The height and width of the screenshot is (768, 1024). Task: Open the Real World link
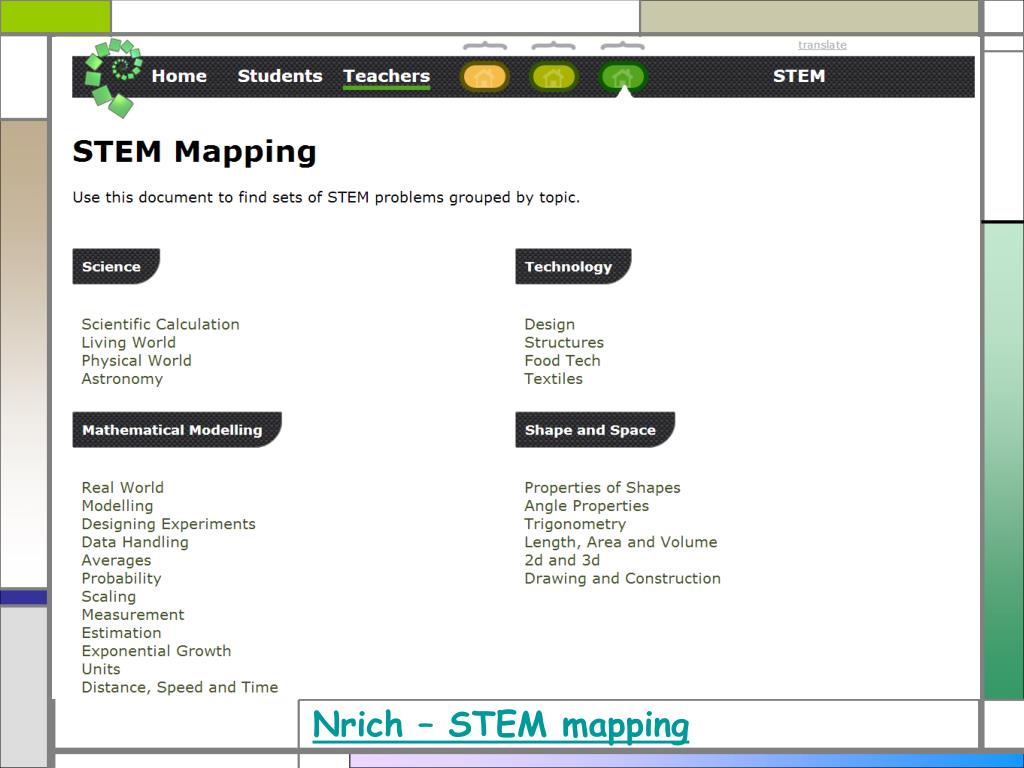click(x=123, y=488)
